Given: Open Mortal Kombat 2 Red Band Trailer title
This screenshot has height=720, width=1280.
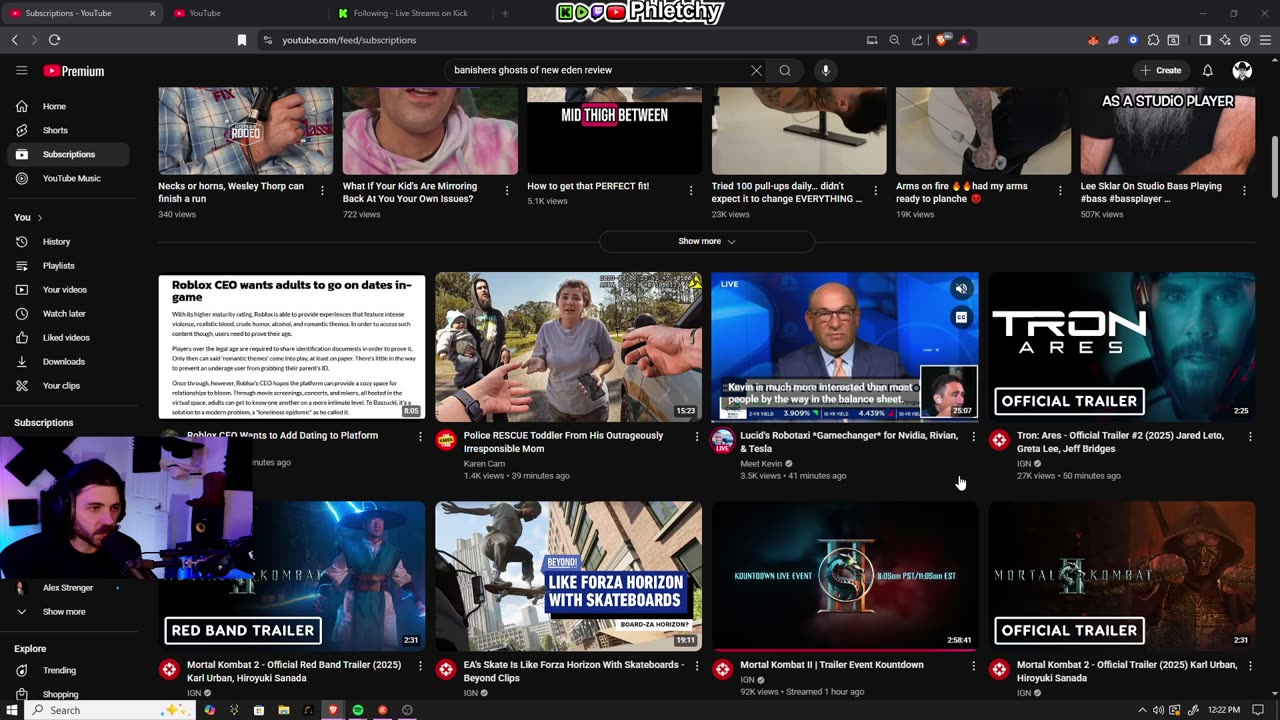Looking at the screenshot, I should (x=294, y=671).
